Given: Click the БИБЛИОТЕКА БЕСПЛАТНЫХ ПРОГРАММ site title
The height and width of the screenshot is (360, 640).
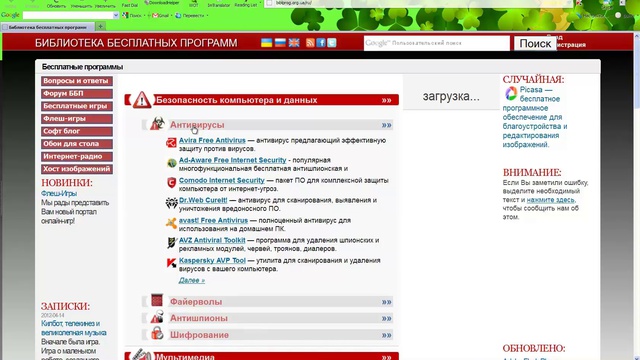Looking at the screenshot, I should click(x=136, y=43).
